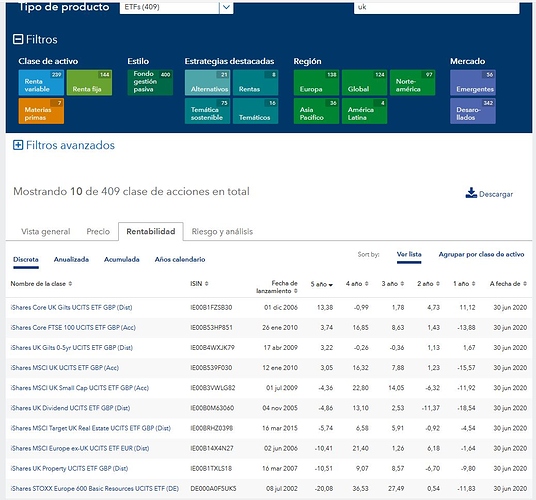Toggle the Europa region filter

pyautogui.click(x=316, y=83)
